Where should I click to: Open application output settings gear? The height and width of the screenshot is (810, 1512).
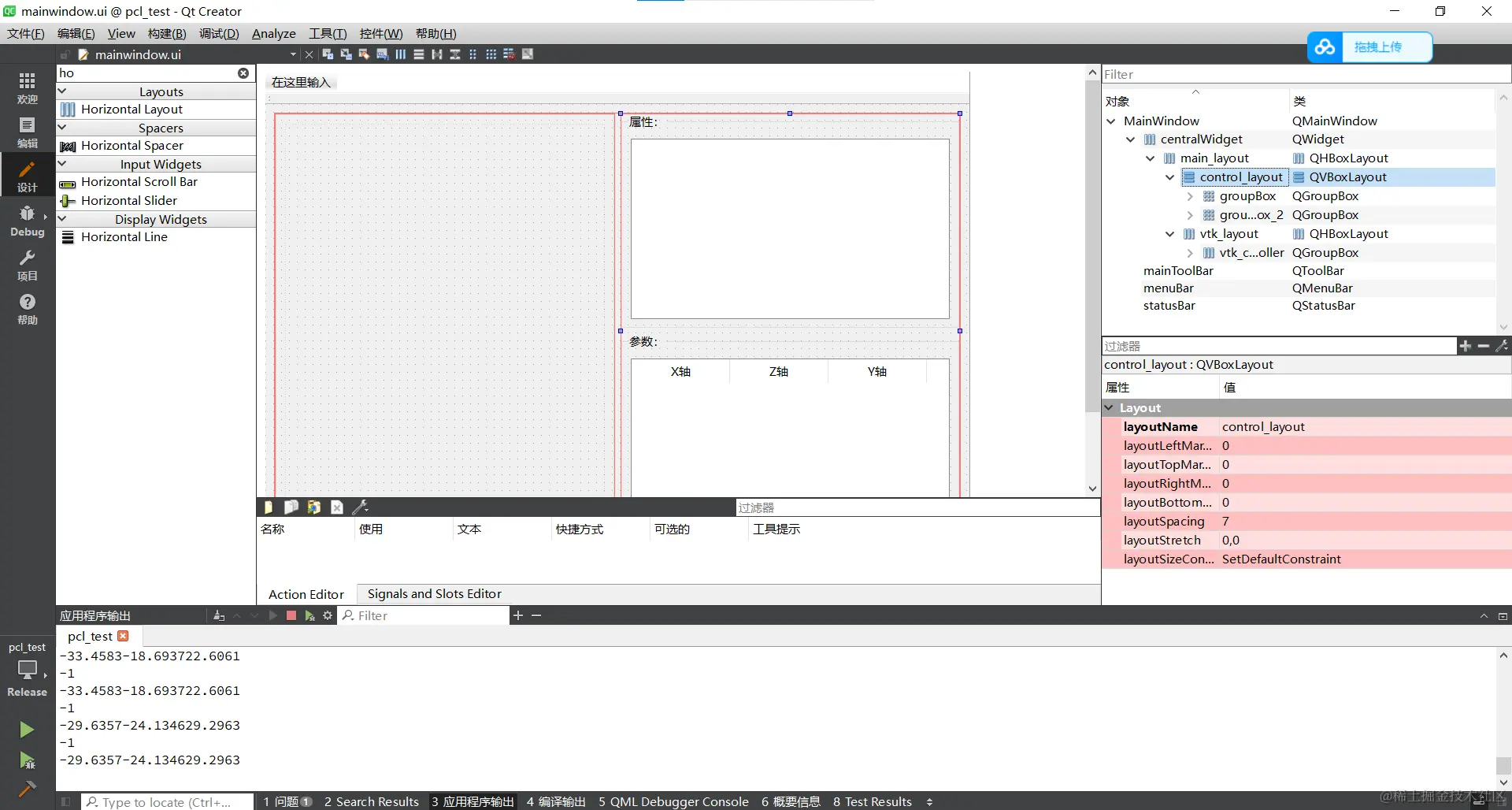[328, 615]
